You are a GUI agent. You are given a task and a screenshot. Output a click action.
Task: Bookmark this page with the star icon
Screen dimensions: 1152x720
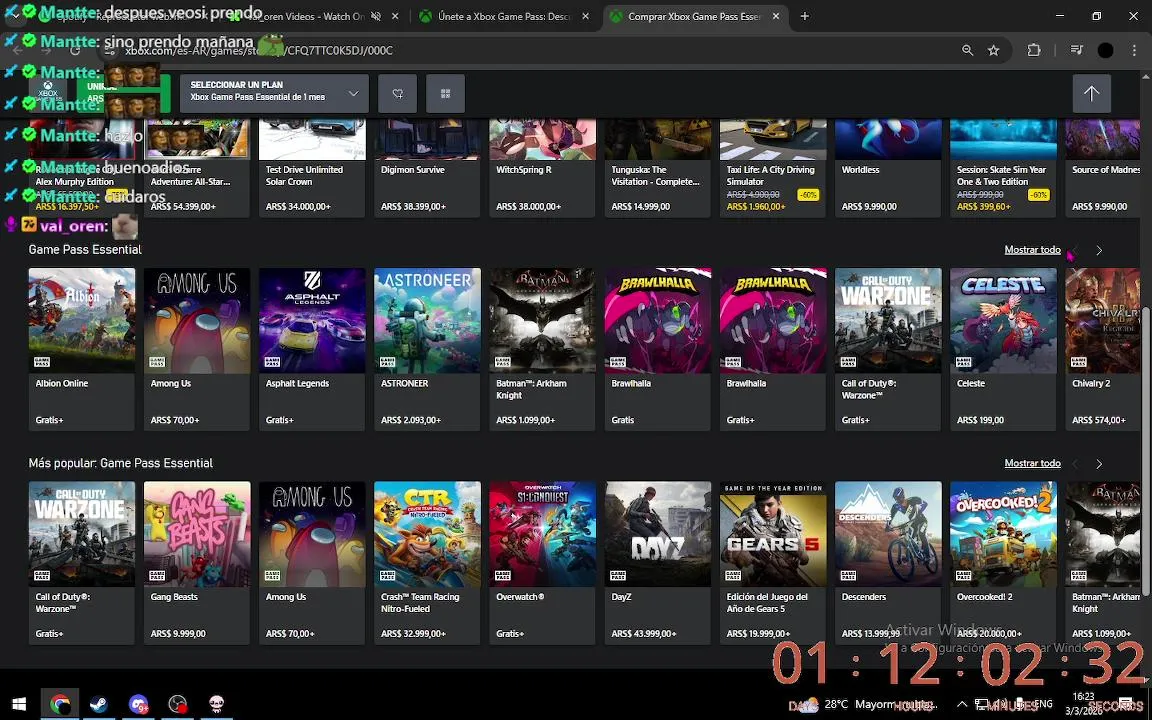pos(993,50)
